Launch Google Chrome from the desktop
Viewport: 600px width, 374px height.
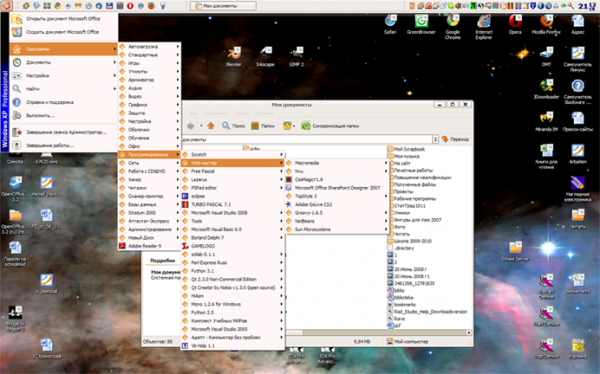click(x=453, y=27)
